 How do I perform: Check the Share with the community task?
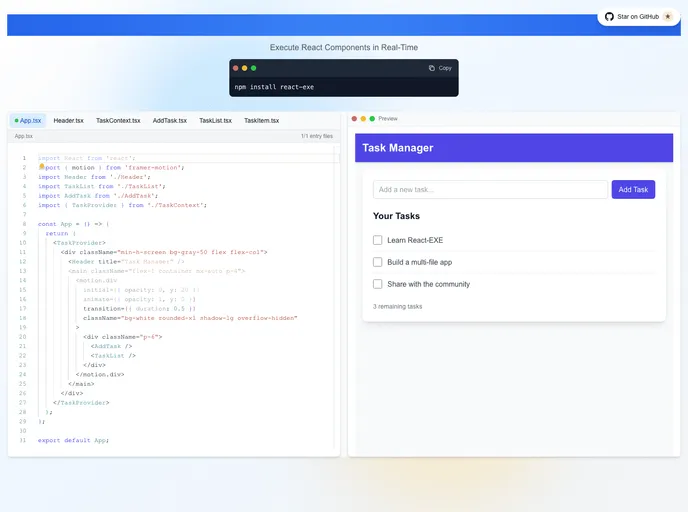377,284
